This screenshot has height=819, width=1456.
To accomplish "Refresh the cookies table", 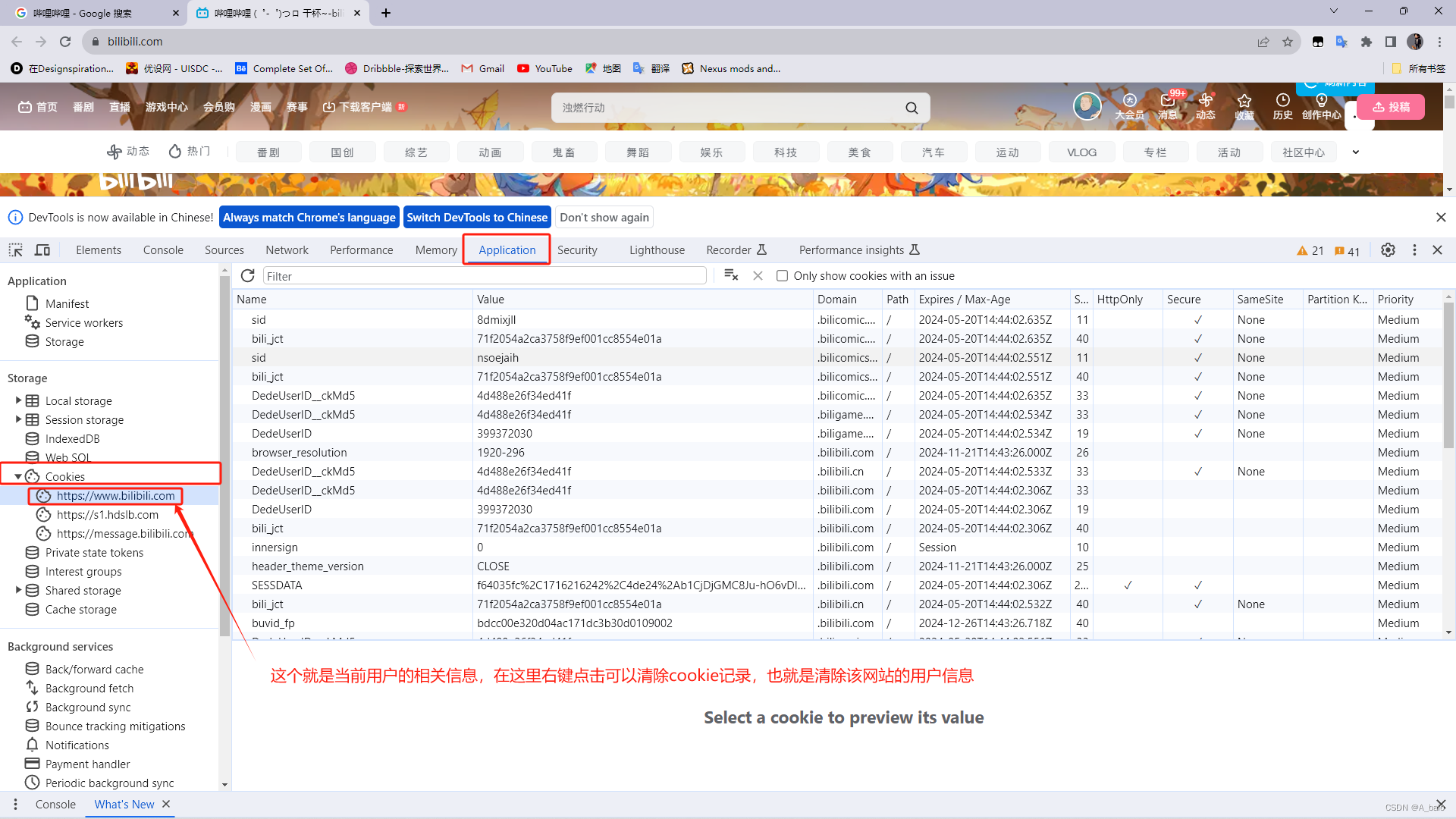I will point(247,276).
